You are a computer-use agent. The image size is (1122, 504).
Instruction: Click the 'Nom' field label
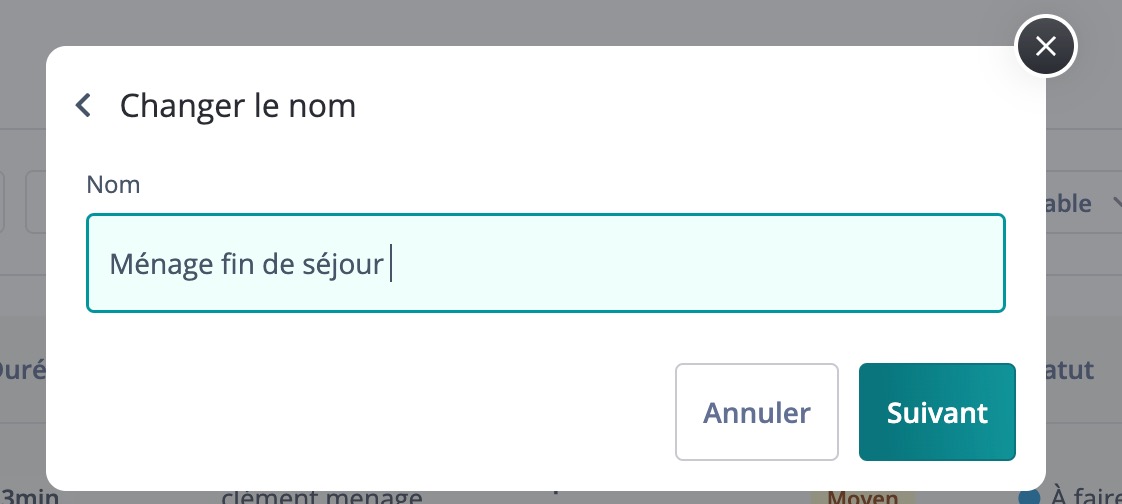click(113, 185)
